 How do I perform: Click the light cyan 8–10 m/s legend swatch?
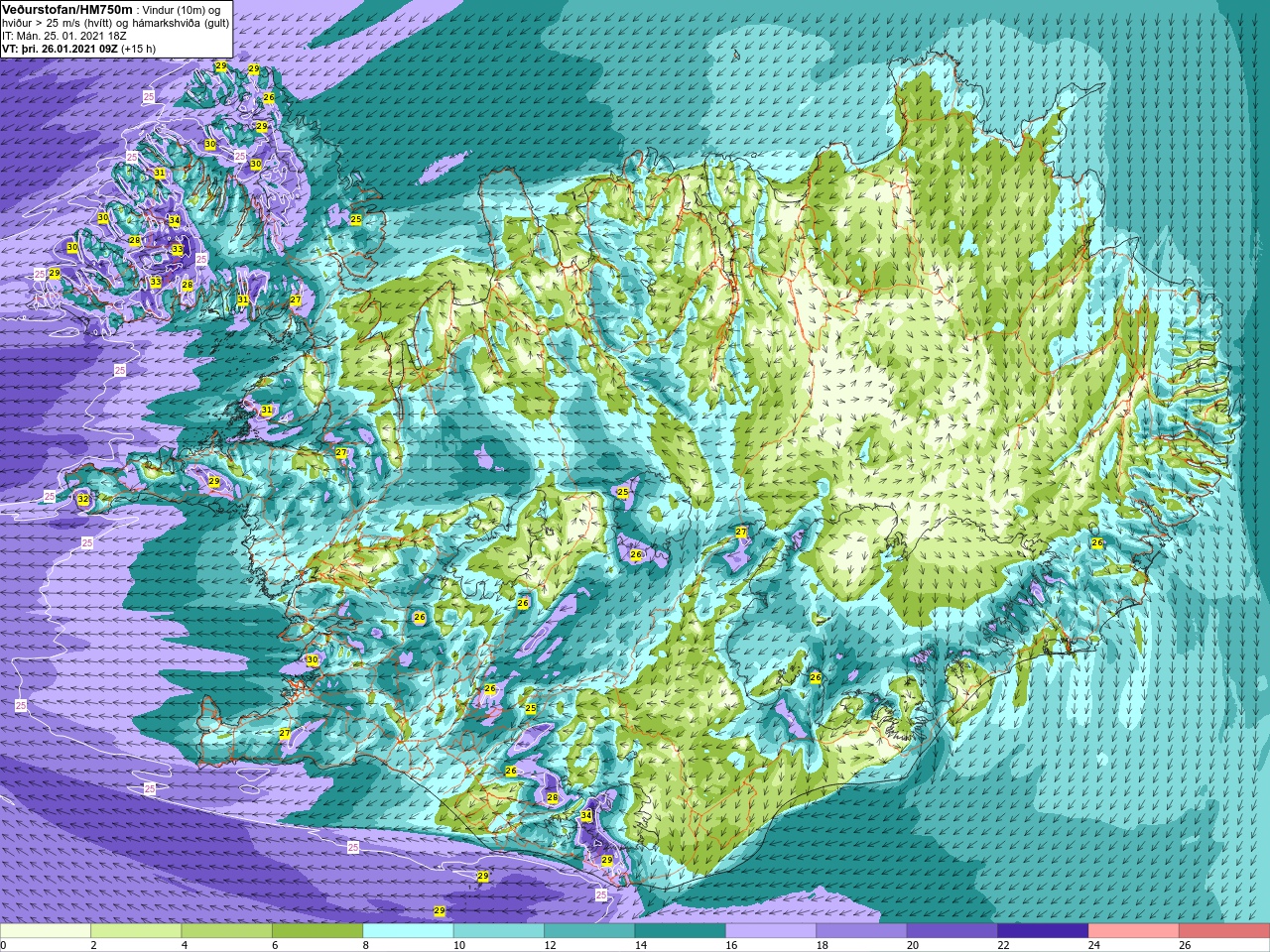tap(408, 931)
